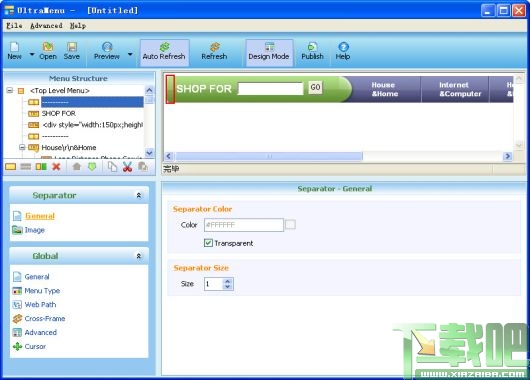
Task: Click the Refresh toolbar icon
Action: click(214, 51)
